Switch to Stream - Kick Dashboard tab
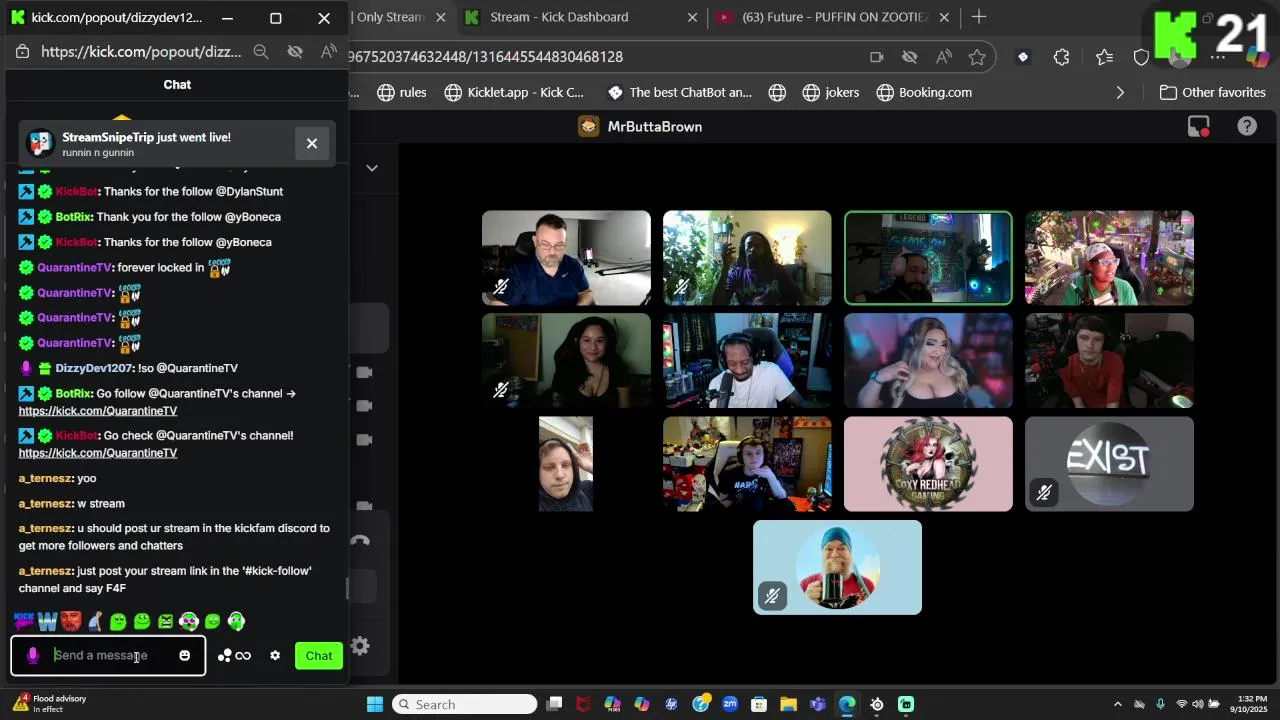Image resolution: width=1280 pixels, height=720 pixels. coord(559,17)
